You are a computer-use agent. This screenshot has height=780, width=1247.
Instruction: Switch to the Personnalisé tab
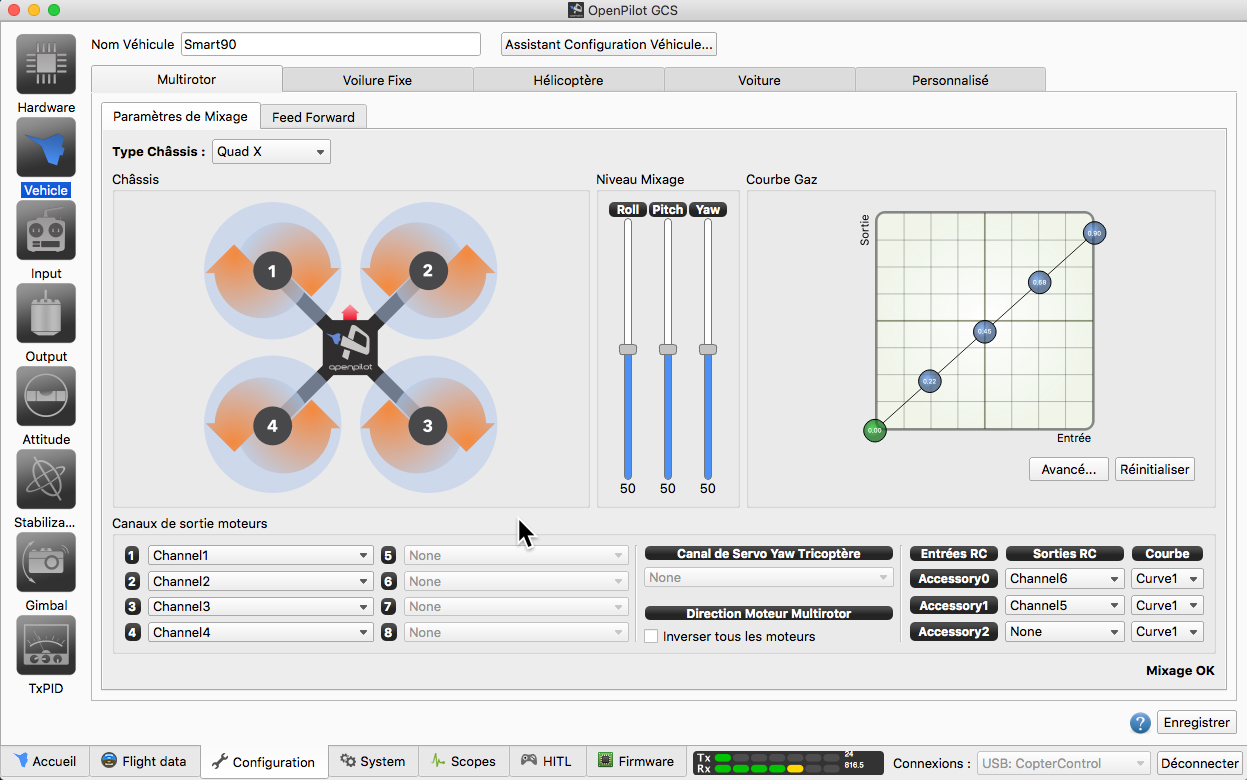950,80
